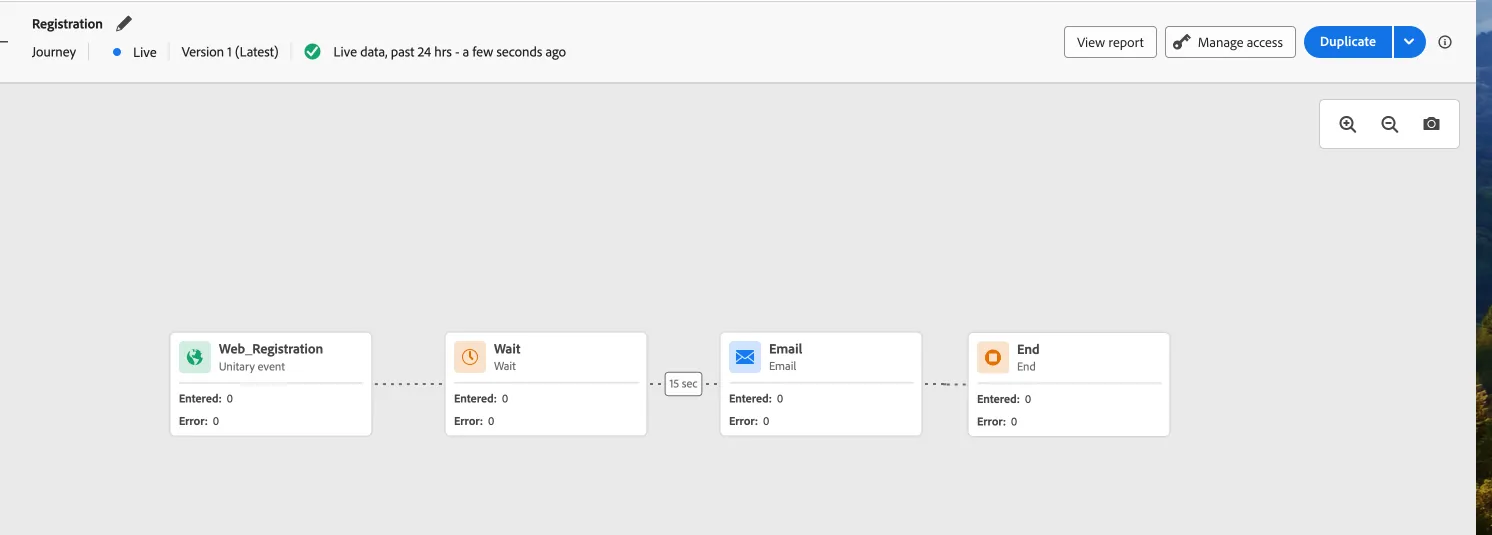Click Error count on Wait node
This screenshot has height=535, width=1492.
coord(474,421)
